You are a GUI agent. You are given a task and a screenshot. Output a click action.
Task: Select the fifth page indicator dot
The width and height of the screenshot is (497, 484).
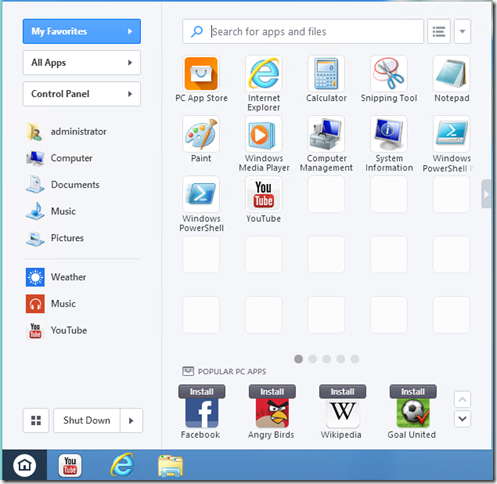(x=355, y=359)
